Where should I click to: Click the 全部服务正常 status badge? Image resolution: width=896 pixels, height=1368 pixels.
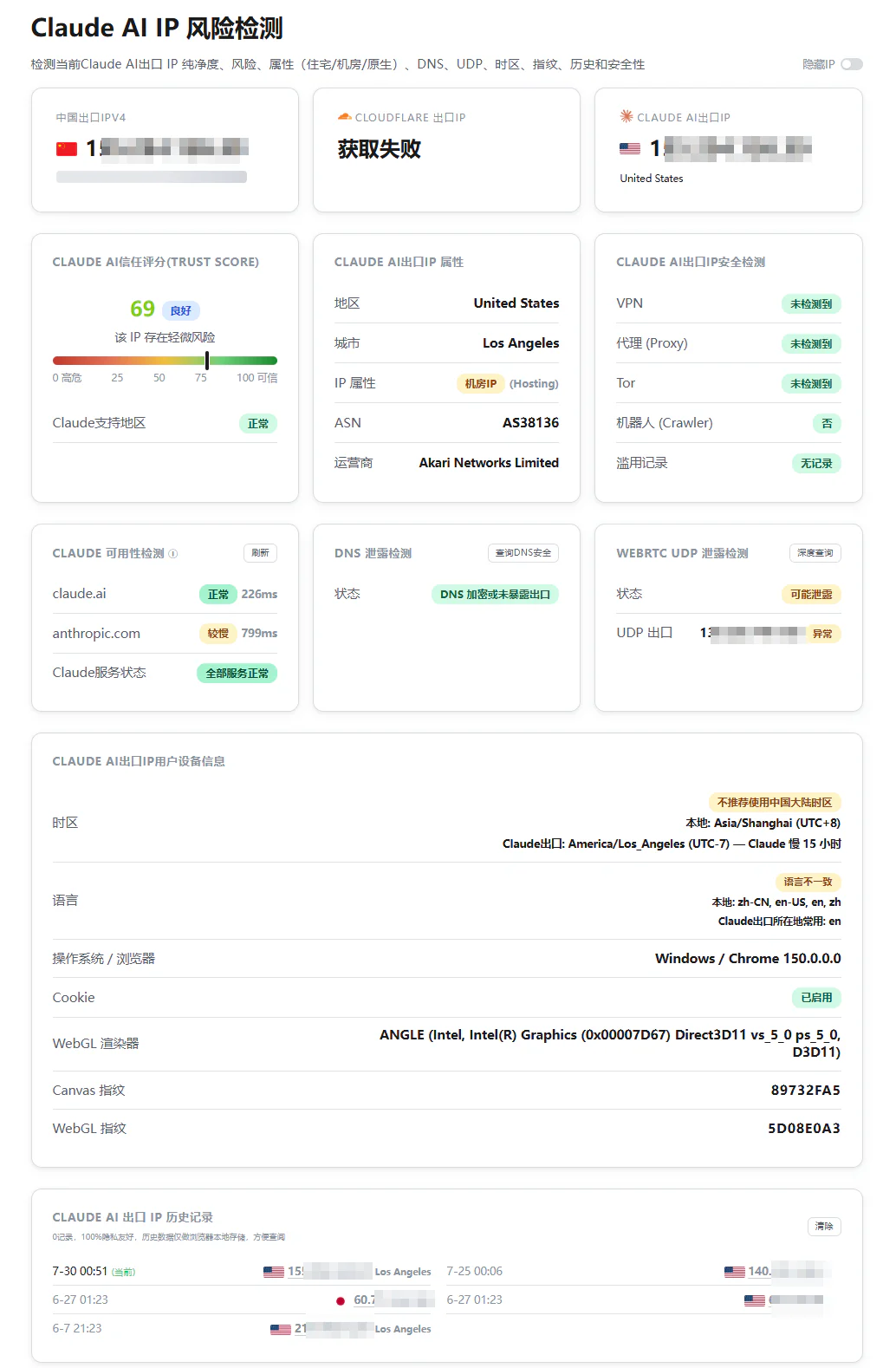237,674
